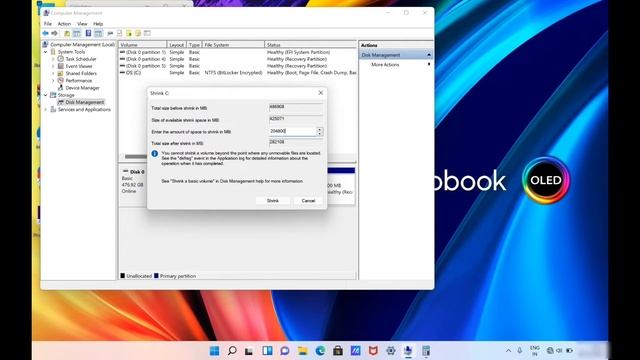Image resolution: width=640 pixels, height=360 pixels.
Task: Open the More Actions submenu arrow
Action: pos(429,64)
